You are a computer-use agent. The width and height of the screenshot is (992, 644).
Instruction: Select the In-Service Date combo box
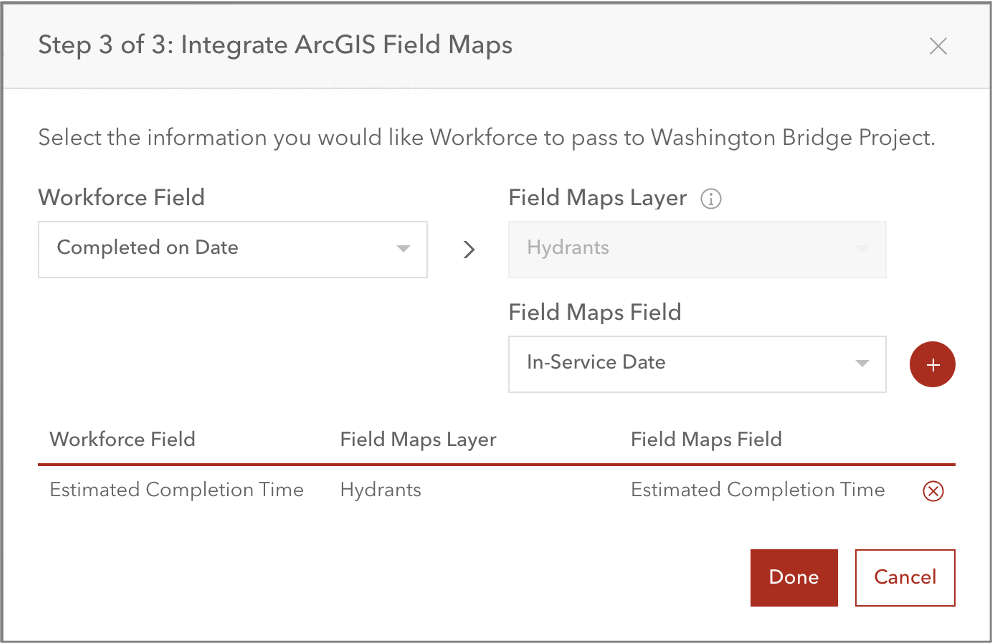[697, 364]
